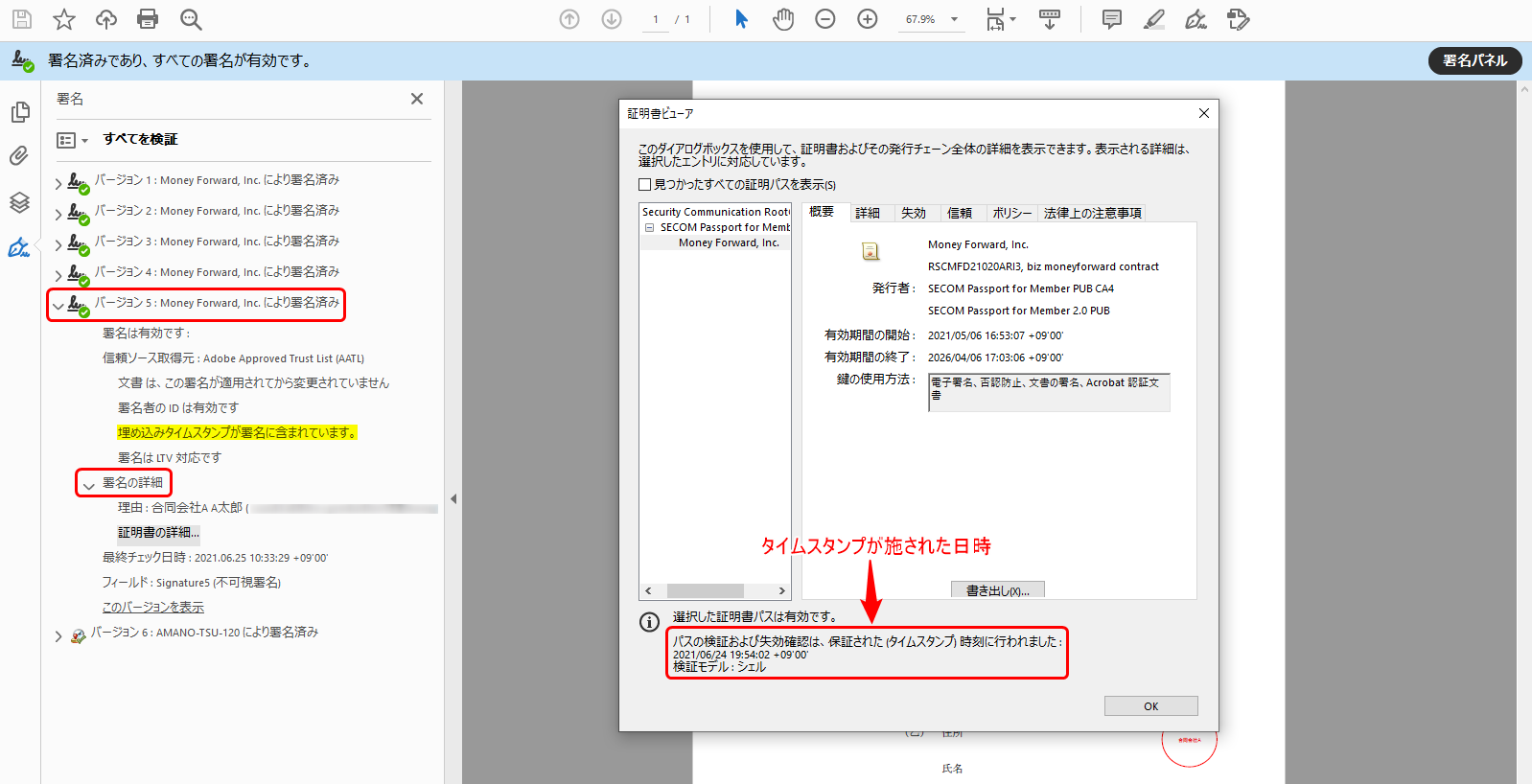Select the 署名は LTV 対応です line

click(x=170, y=457)
